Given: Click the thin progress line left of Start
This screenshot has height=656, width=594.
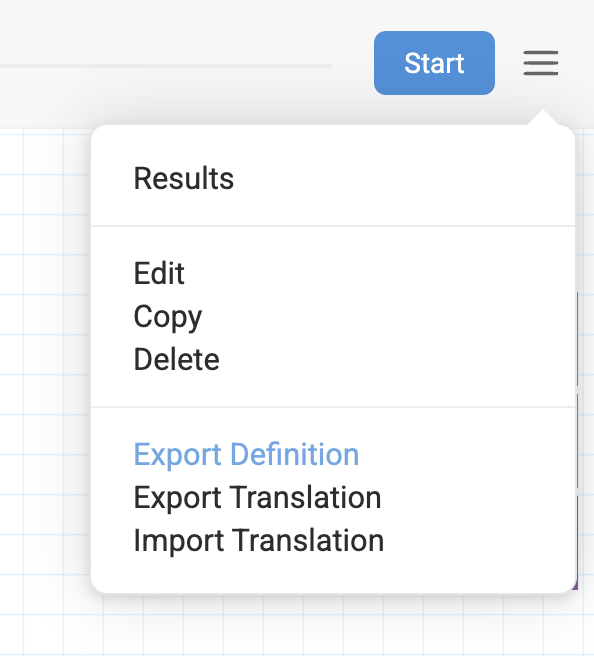Looking at the screenshot, I should (166, 66).
